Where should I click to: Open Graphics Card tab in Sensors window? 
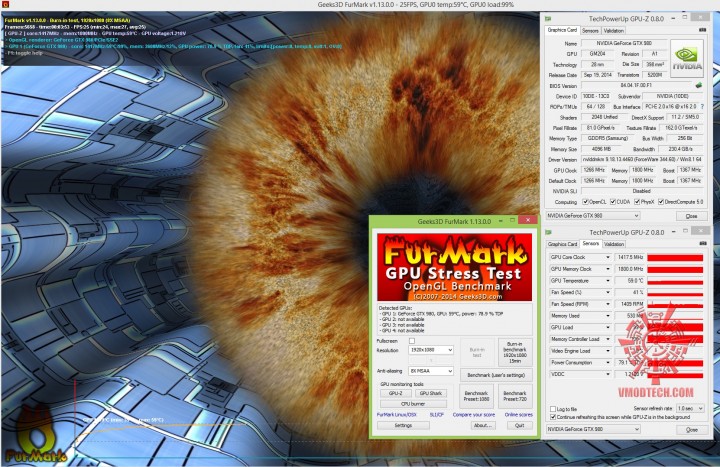[562, 243]
